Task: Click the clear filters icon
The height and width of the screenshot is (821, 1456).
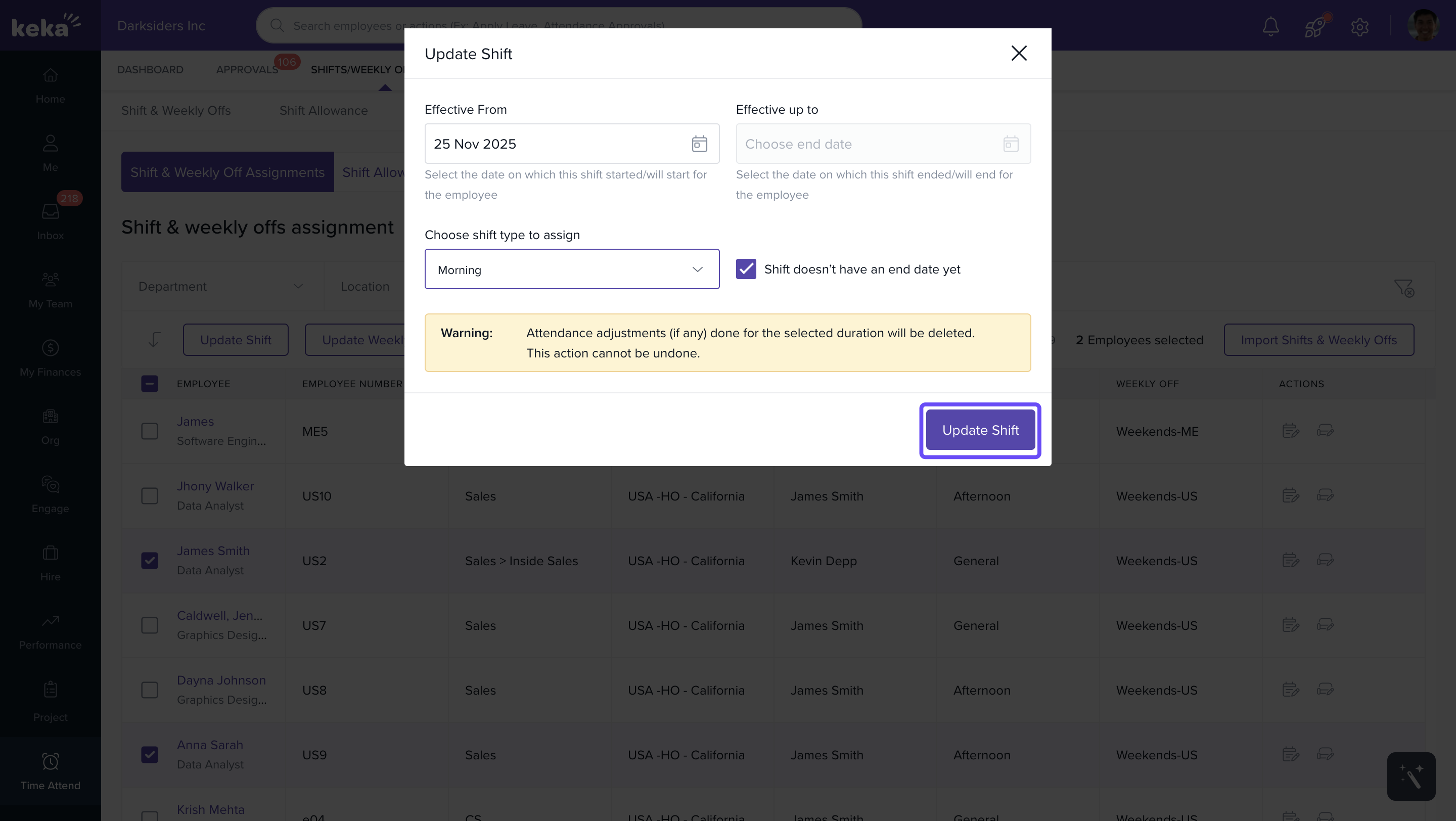Action: [x=1403, y=288]
